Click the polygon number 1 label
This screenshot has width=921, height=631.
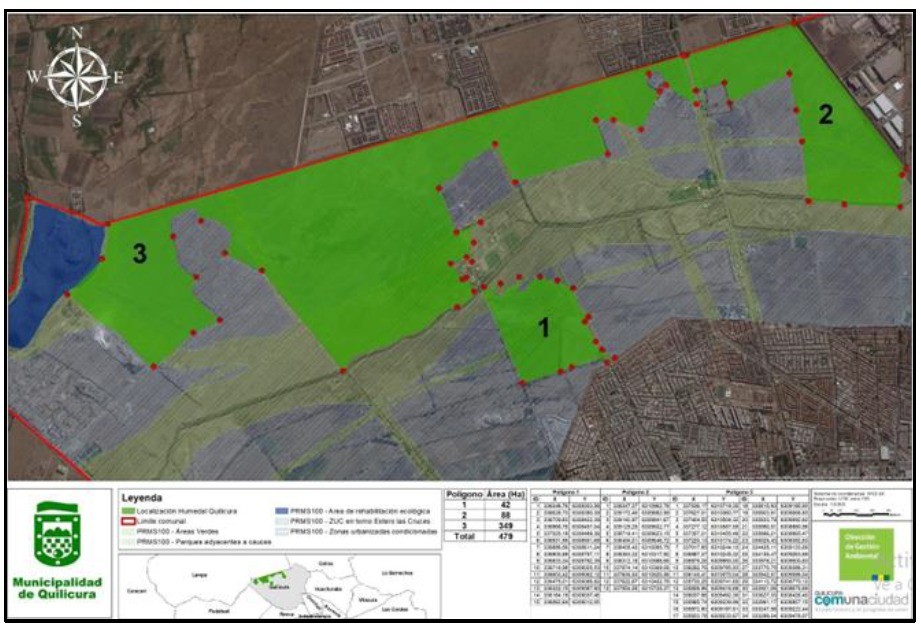pos(544,328)
